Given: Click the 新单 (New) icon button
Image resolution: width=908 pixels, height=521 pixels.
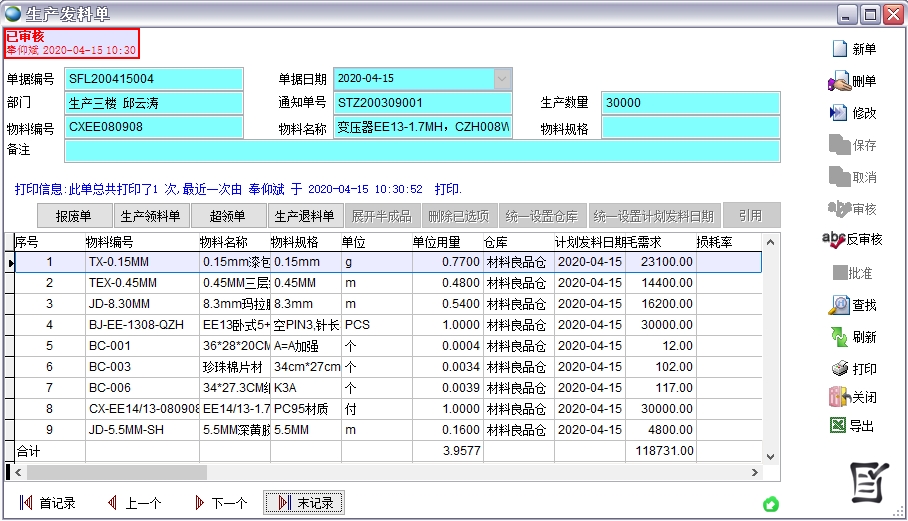Looking at the screenshot, I should pyautogui.click(x=851, y=49).
